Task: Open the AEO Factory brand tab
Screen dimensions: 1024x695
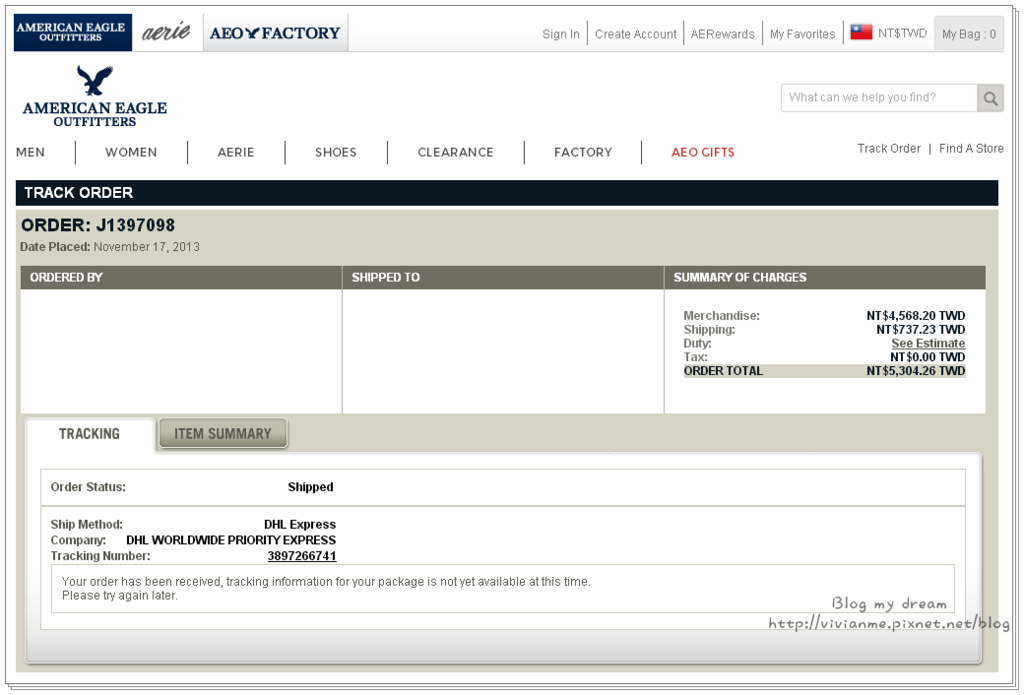Action: (275, 33)
